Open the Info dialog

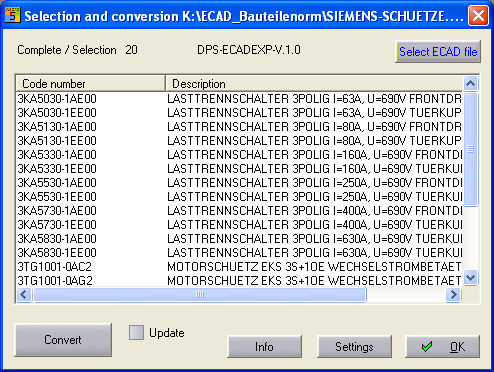264,347
